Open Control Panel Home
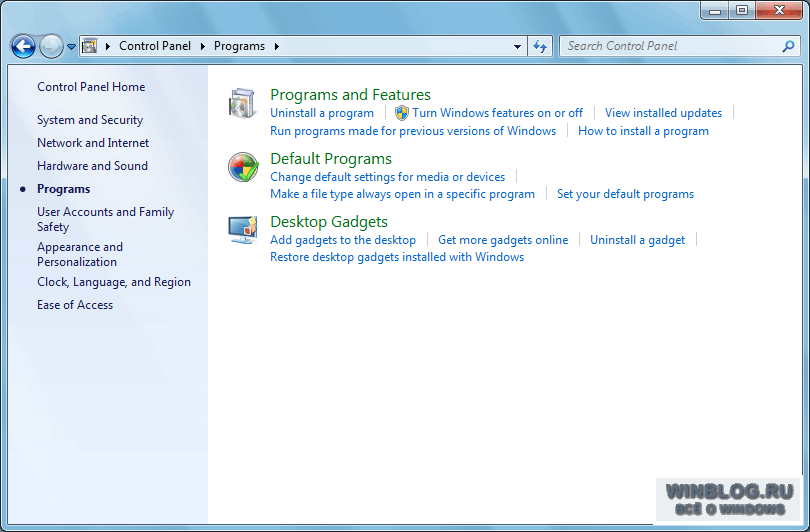810x532 pixels. coord(91,87)
